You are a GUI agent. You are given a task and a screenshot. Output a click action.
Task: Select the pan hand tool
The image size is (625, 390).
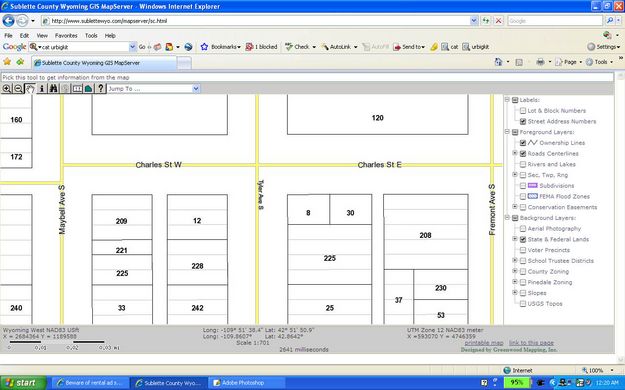(x=30, y=89)
